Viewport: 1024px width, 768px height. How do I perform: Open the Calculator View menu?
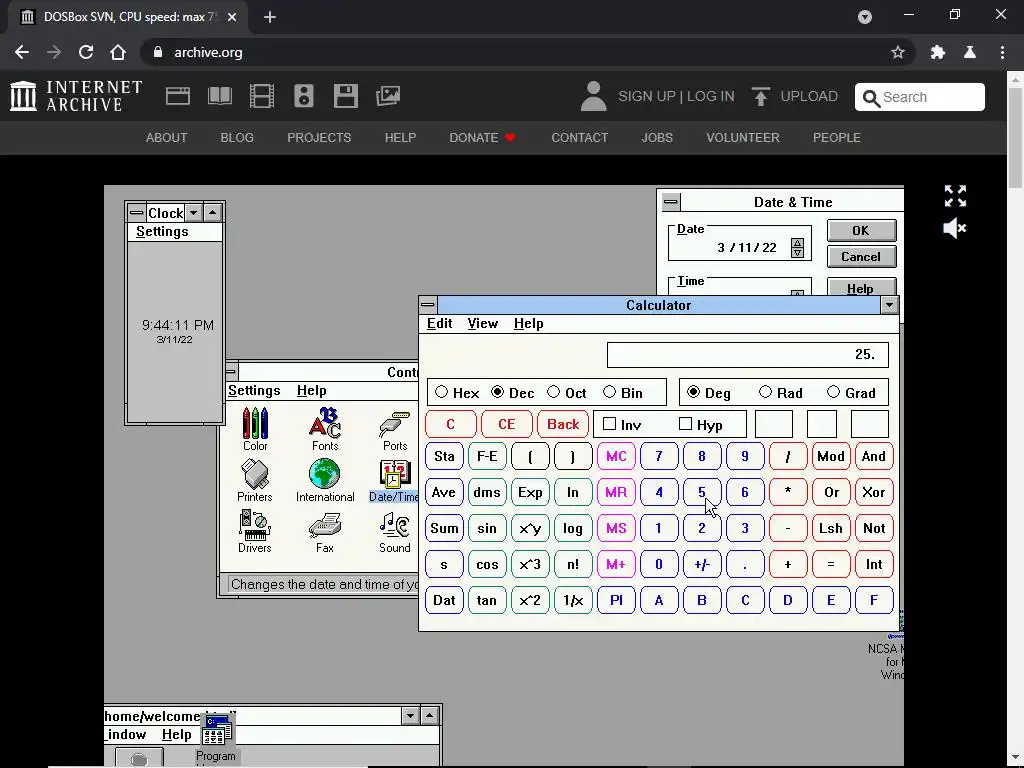coord(483,324)
